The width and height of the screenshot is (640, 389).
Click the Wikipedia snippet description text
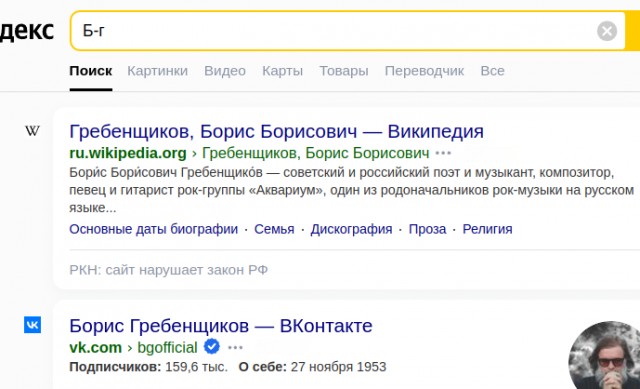tap(351, 190)
